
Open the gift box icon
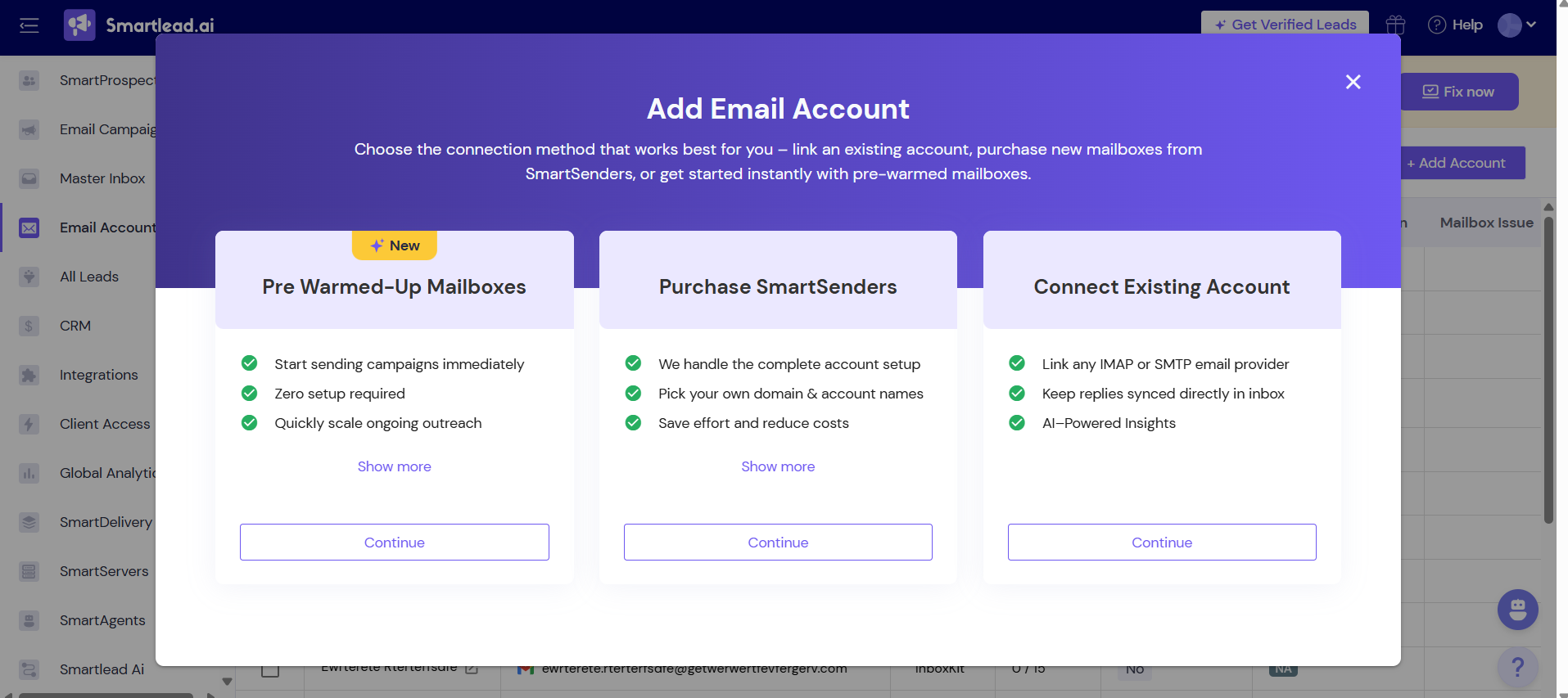1395,25
